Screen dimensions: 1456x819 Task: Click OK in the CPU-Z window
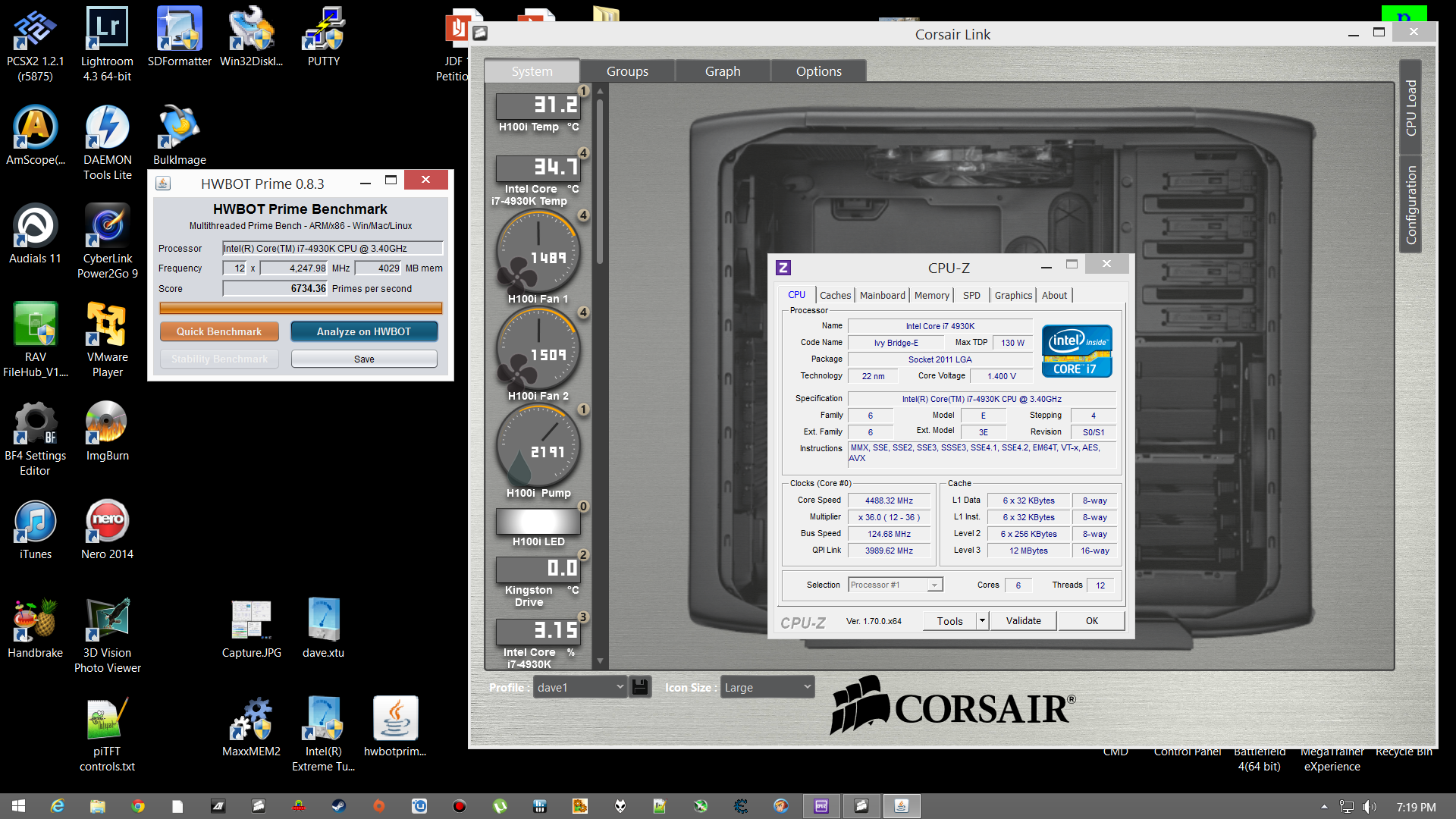pos(1091,620)
